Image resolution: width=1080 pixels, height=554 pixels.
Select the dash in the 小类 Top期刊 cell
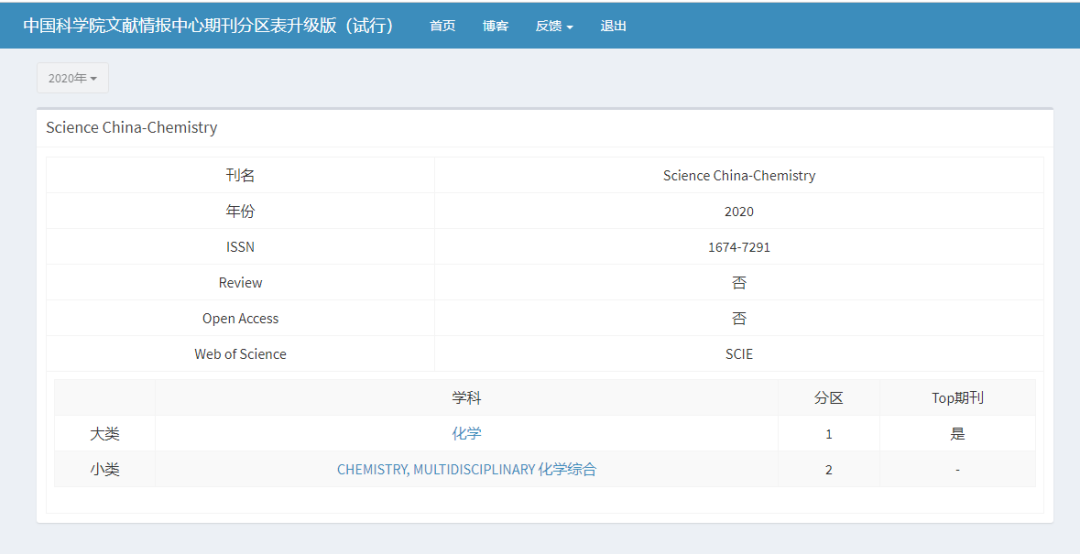point(957,470)
